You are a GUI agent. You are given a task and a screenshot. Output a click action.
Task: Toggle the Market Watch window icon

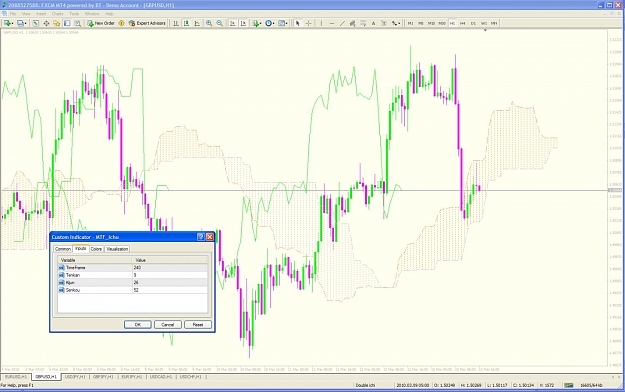pos(35,24)
